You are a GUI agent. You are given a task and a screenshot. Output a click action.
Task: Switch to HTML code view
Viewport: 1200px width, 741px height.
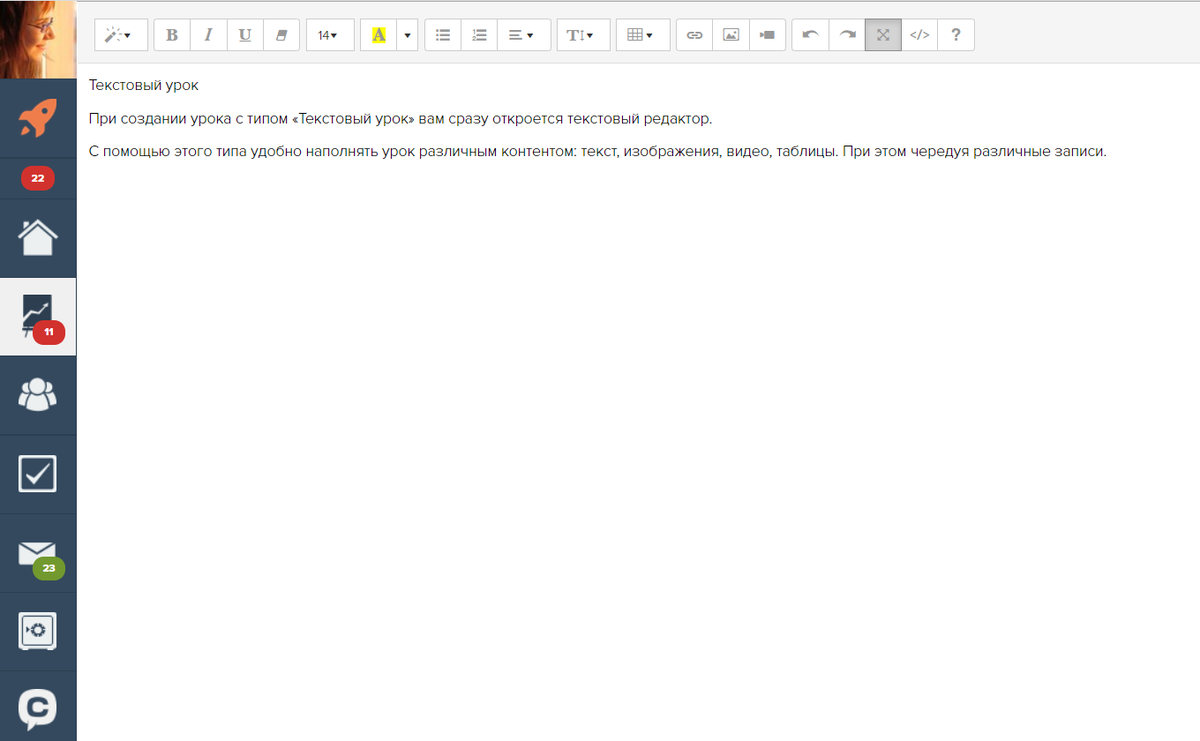[919, 35]
